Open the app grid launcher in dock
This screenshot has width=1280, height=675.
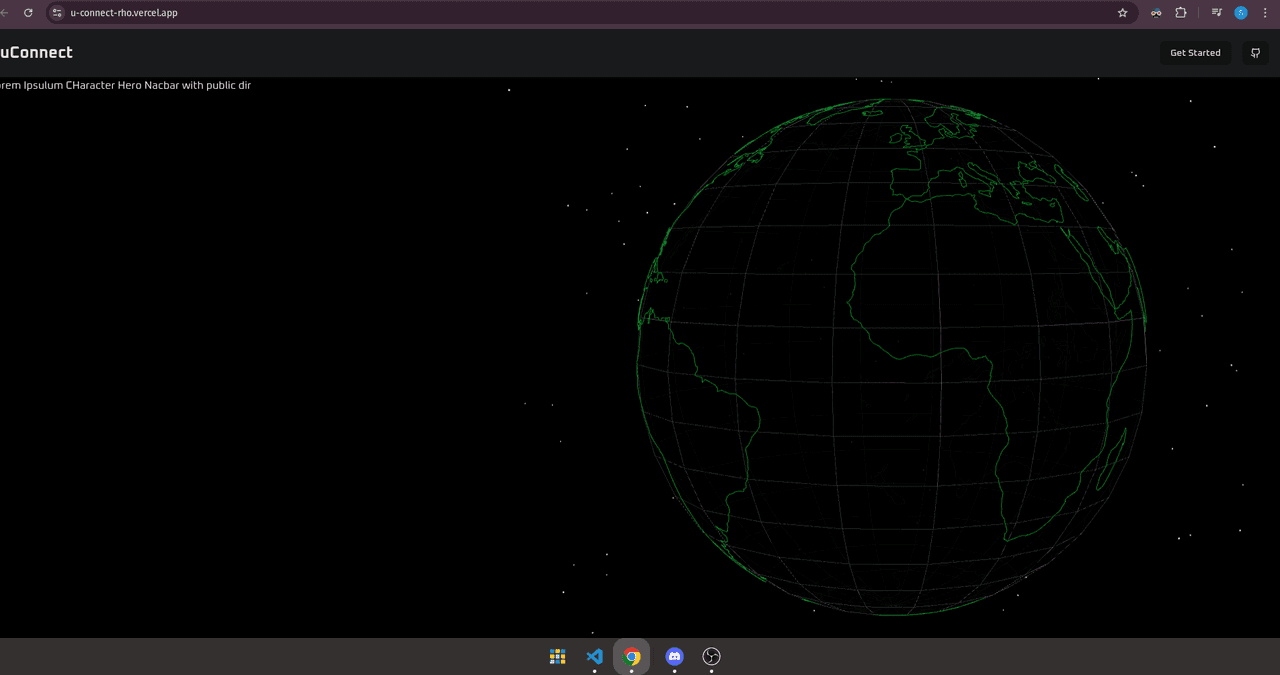[x=558, y=657]
